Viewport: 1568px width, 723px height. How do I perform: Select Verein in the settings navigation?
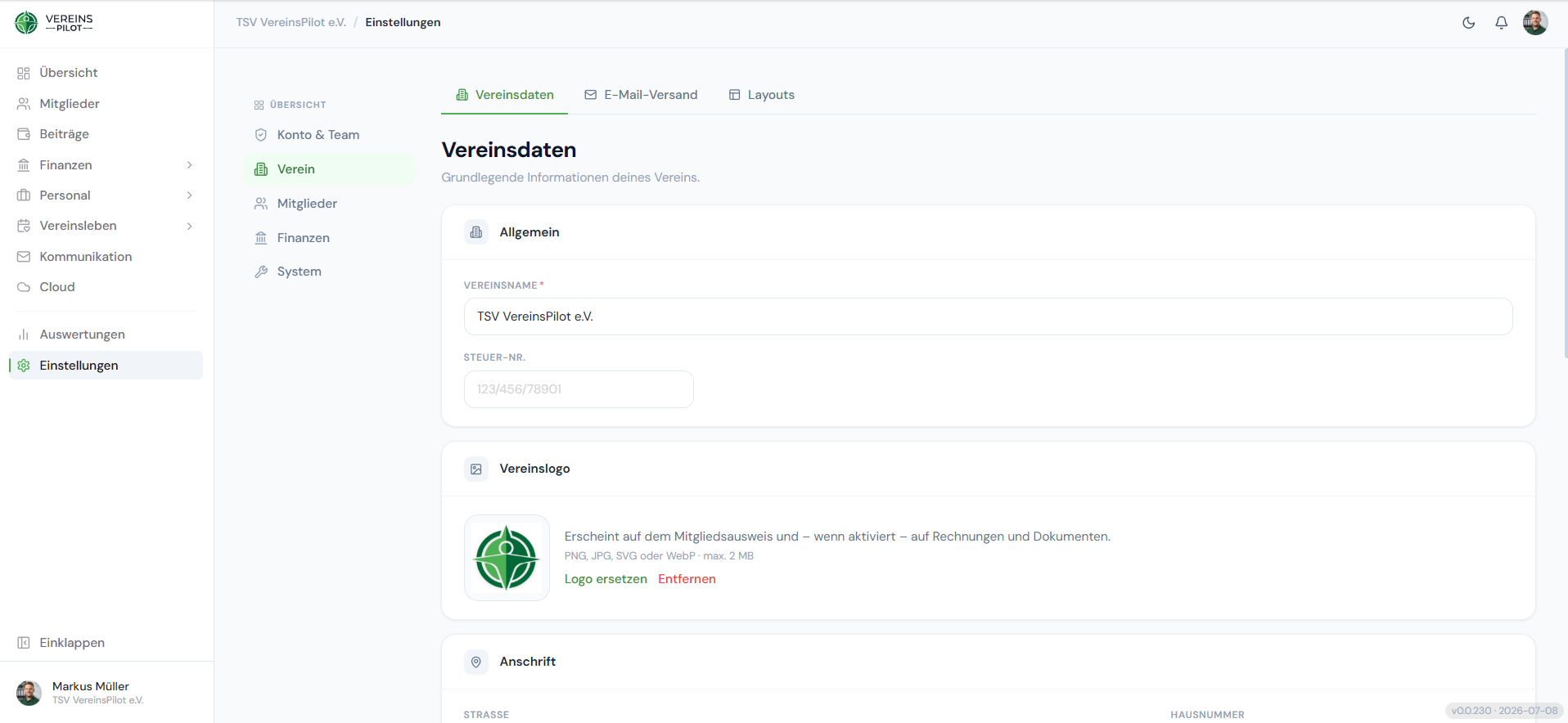click(330, 169)
